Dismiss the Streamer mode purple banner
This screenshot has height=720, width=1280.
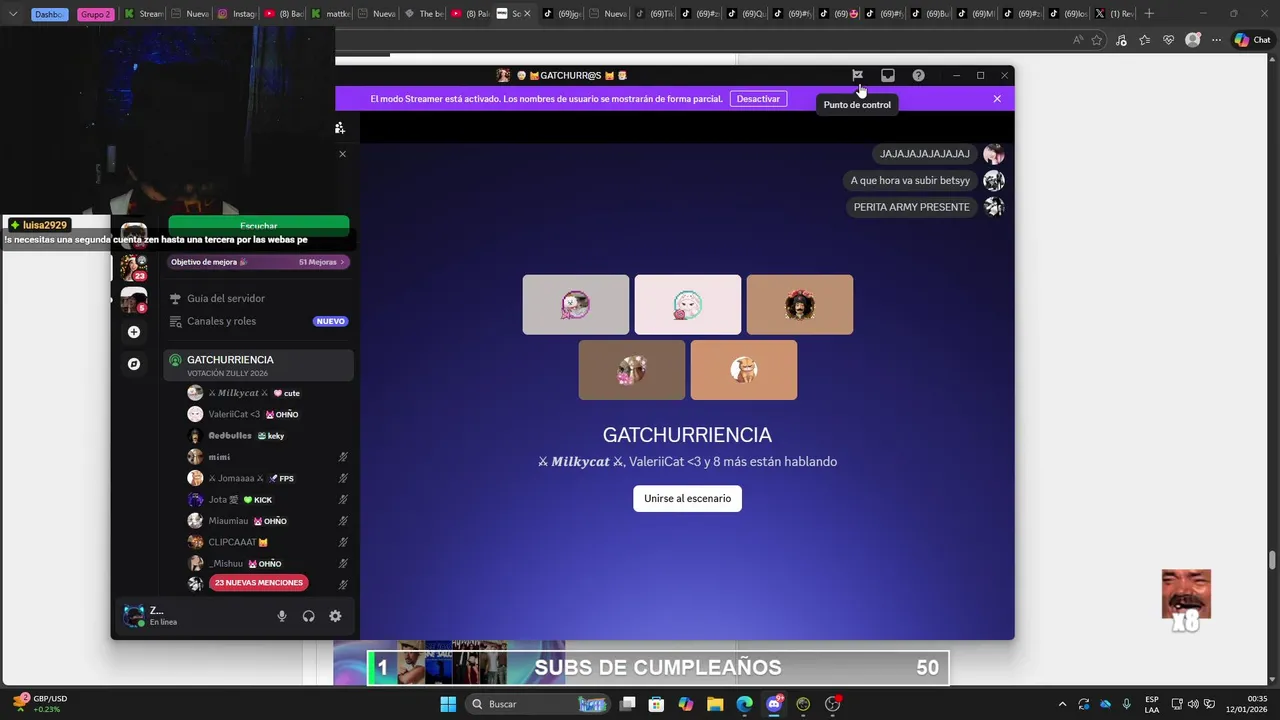(x=997, y=99)
